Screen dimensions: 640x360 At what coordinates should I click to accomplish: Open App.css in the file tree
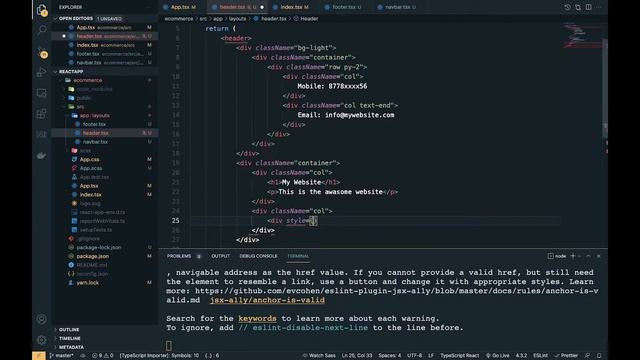click(89, 159)
